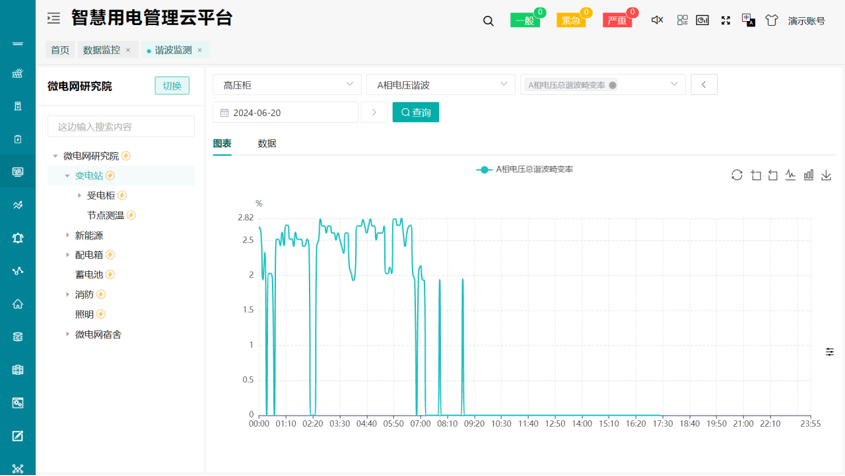Select the 谐波监测 tab

(x=173, y=50)
